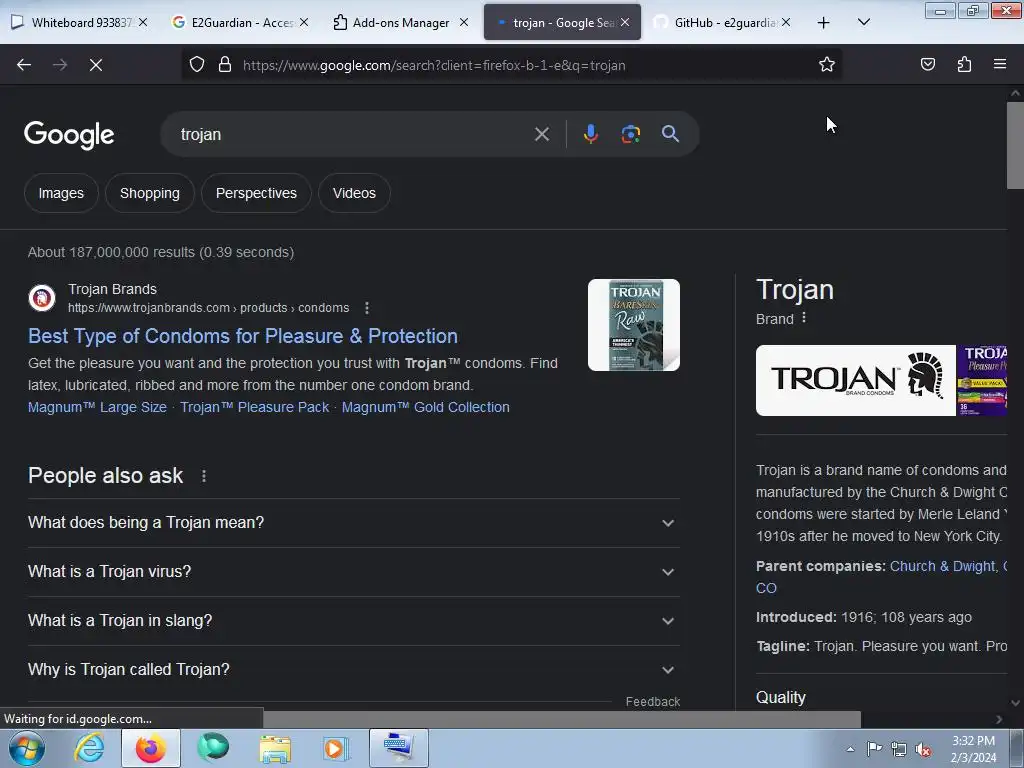Start voice search with microphone
This screenshot has height=768, width=1024.
(590, 135)
